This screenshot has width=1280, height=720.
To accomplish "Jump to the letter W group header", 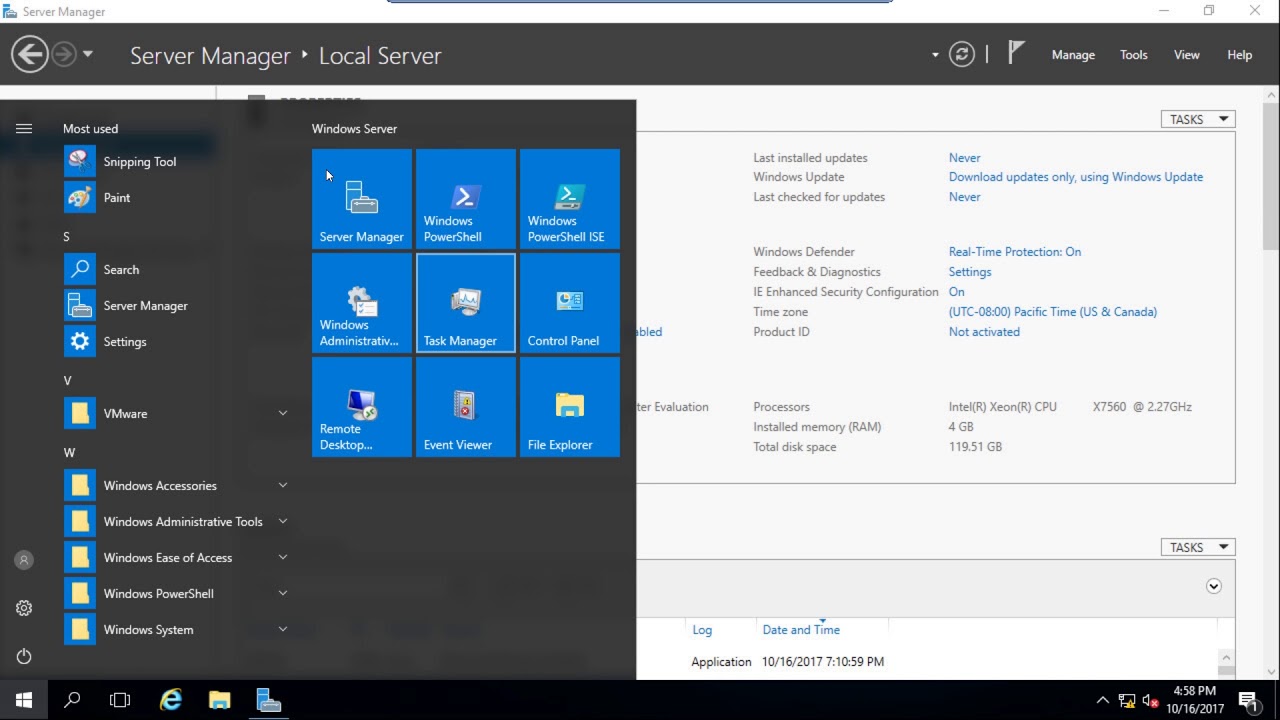I will 69,453.
